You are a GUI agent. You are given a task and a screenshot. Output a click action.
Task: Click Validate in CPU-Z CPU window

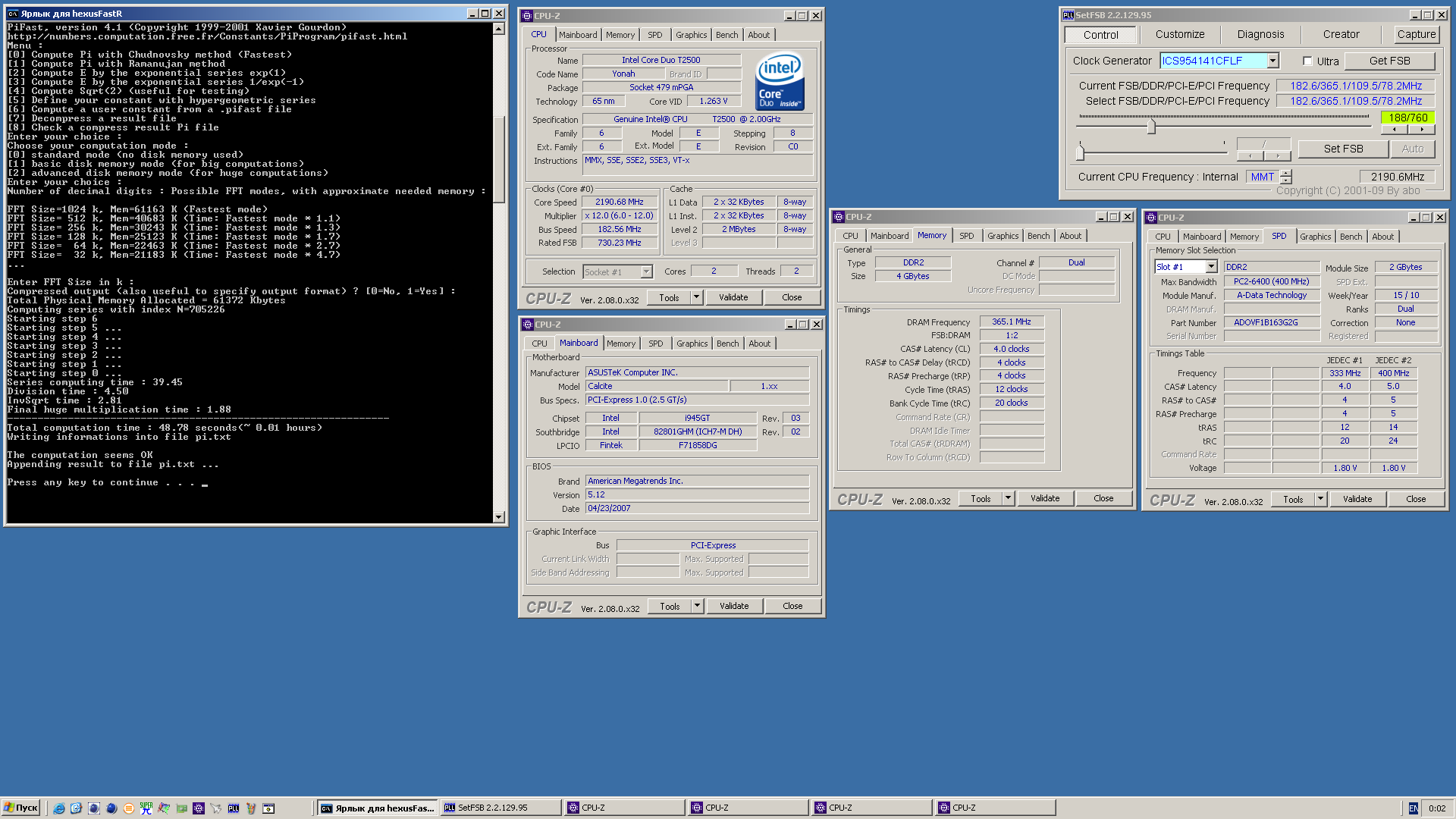coord(733,297)
